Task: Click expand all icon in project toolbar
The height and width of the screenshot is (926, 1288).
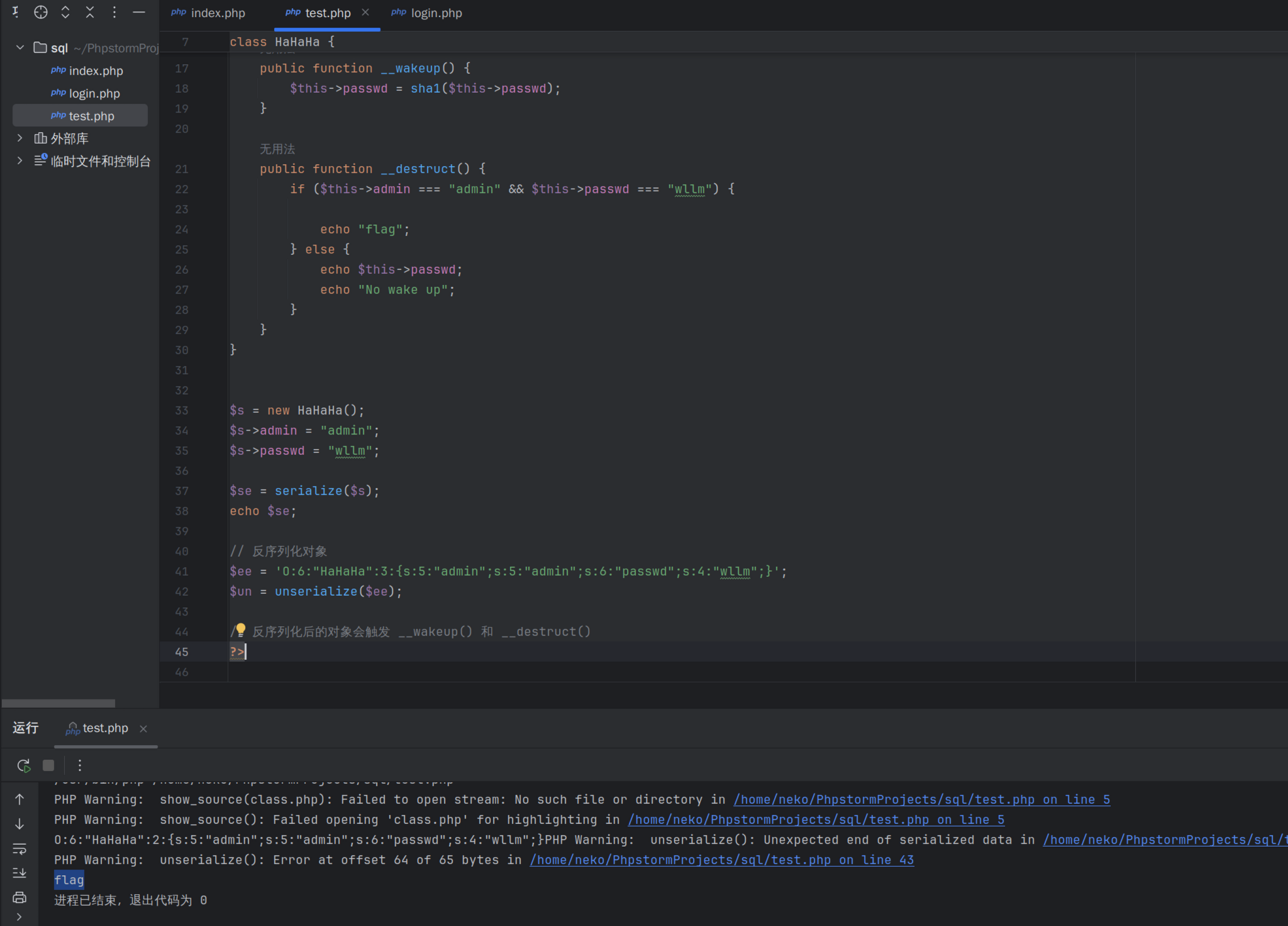Action: [65, 12]
